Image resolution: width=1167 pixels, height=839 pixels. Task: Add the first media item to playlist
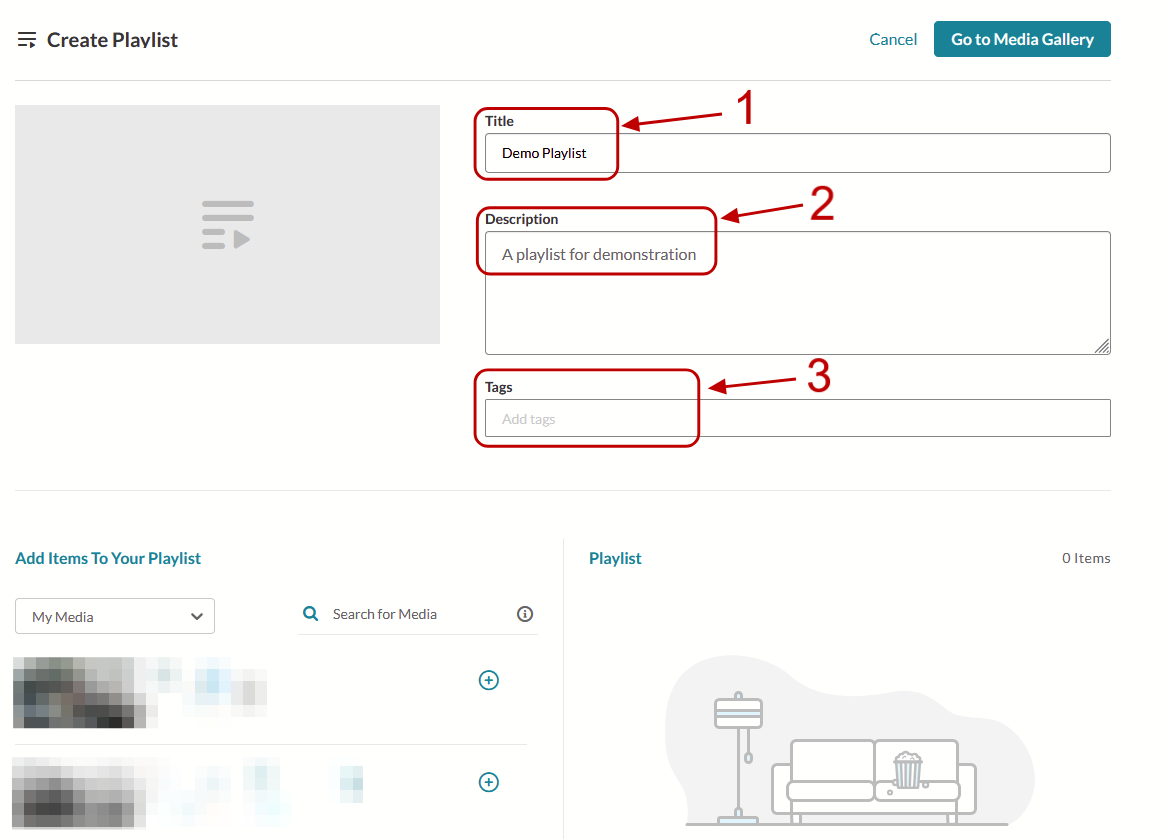(488, 680)
